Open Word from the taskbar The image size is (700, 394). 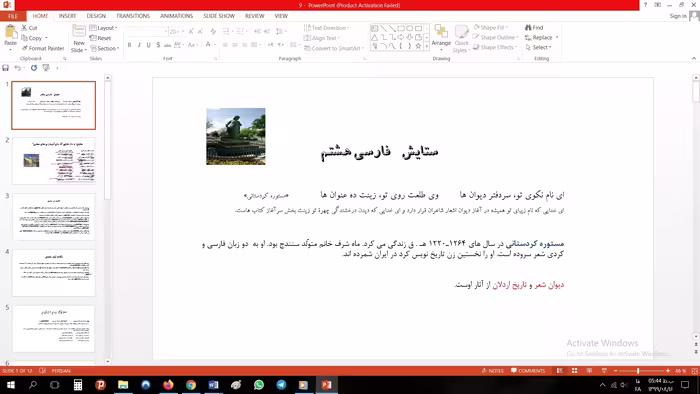click(x=213, y=385)
